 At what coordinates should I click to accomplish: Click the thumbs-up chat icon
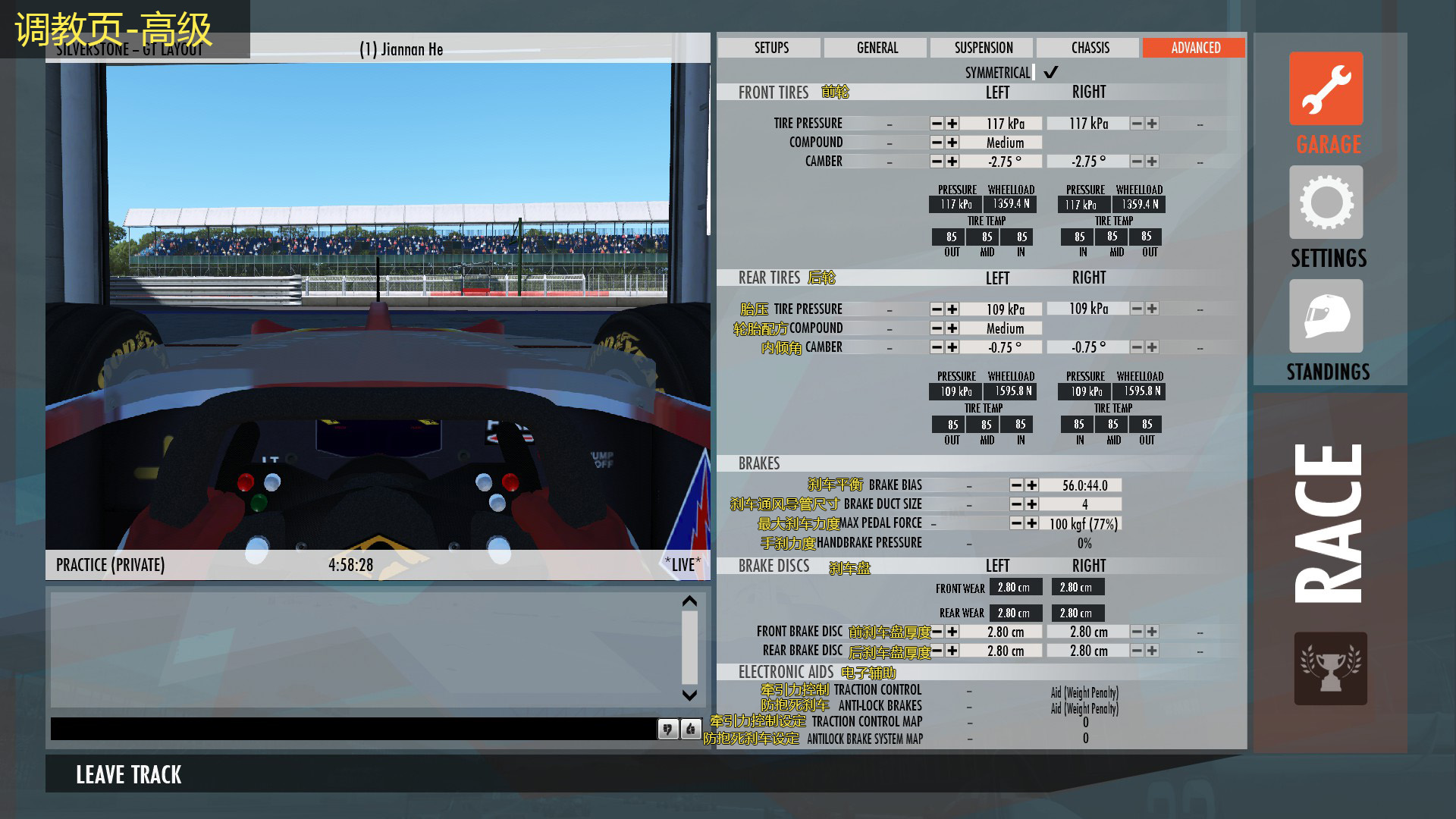(x=690, y=730)
